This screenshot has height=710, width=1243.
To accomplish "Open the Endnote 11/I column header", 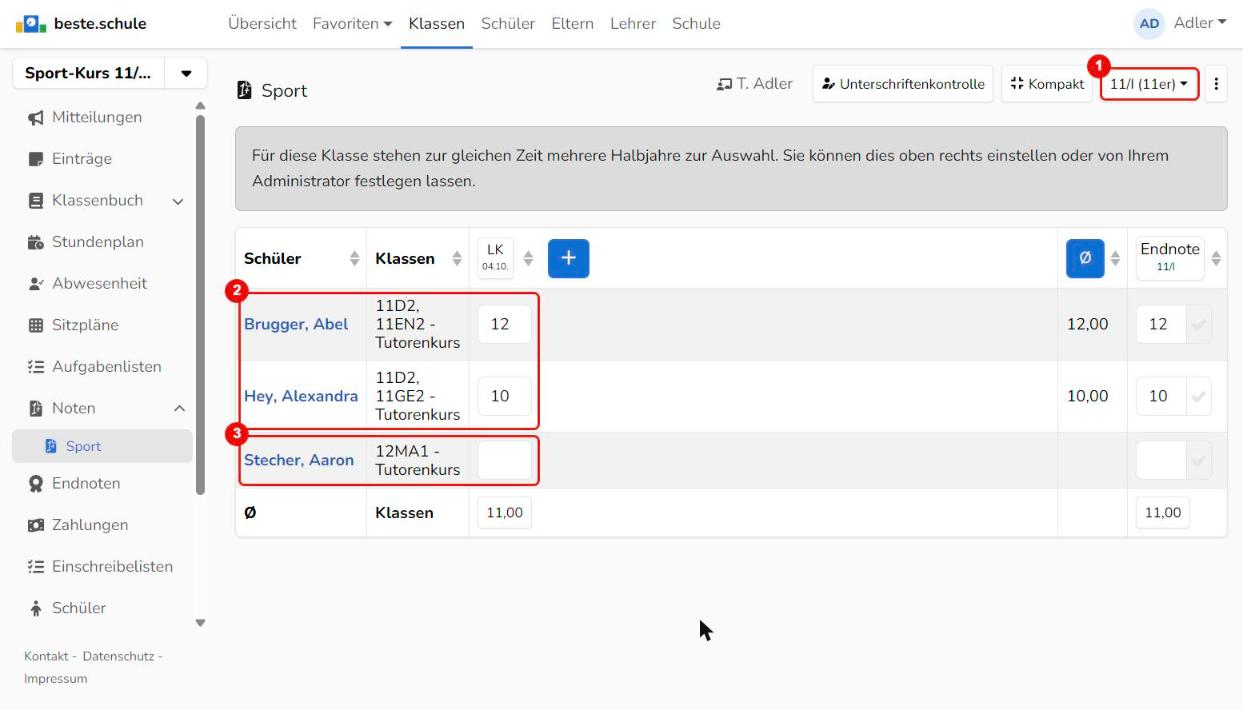I will pos(1169,257).
